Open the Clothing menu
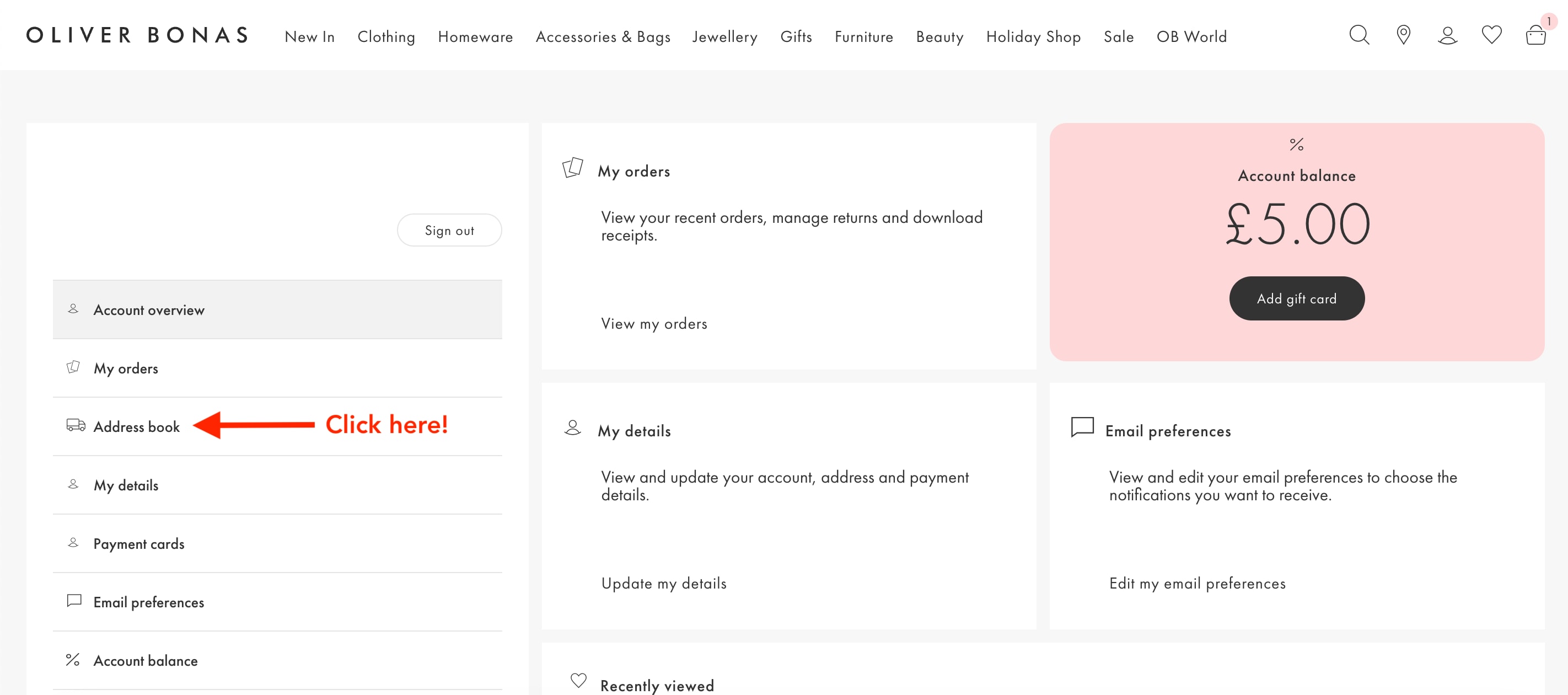 pyautogui.click(x=386, y=36)
